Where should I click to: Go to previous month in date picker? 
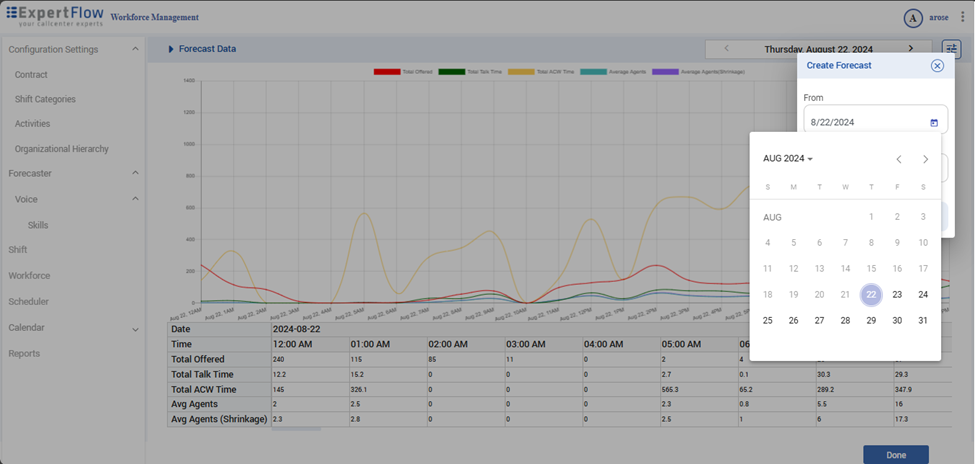(x=899, y=159)
